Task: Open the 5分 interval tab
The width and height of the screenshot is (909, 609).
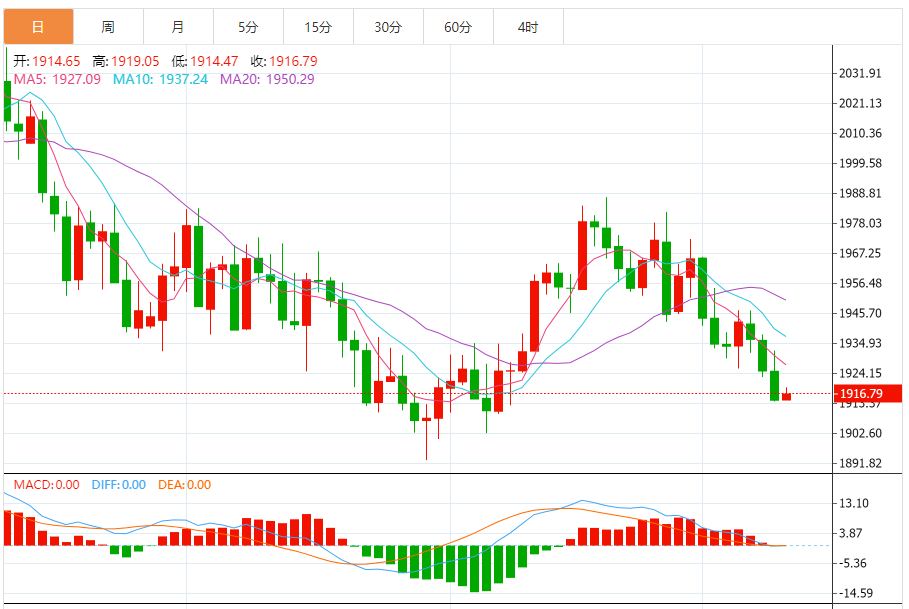Action: pos(248,27)
